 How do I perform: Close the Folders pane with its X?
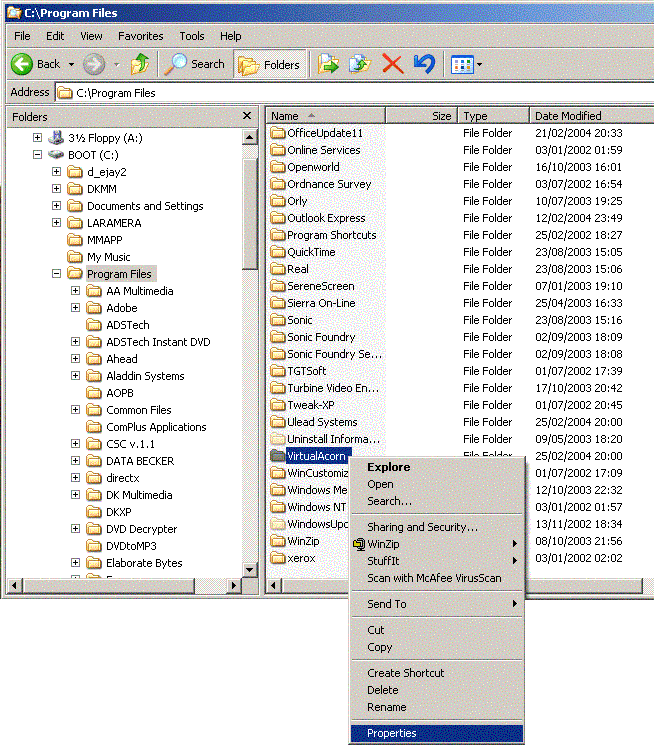[x=247, y=116]
